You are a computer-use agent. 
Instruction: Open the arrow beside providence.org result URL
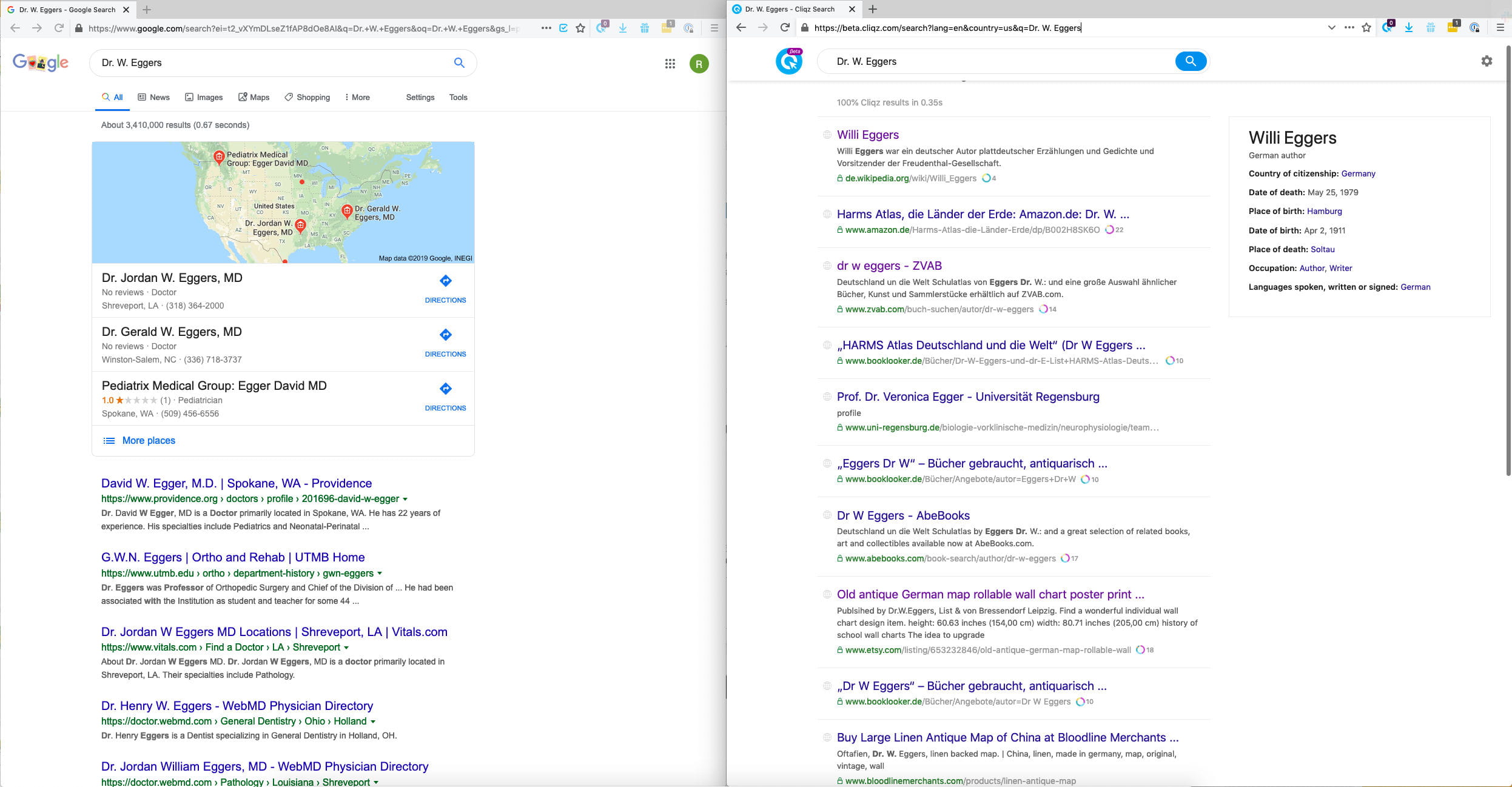405,499
